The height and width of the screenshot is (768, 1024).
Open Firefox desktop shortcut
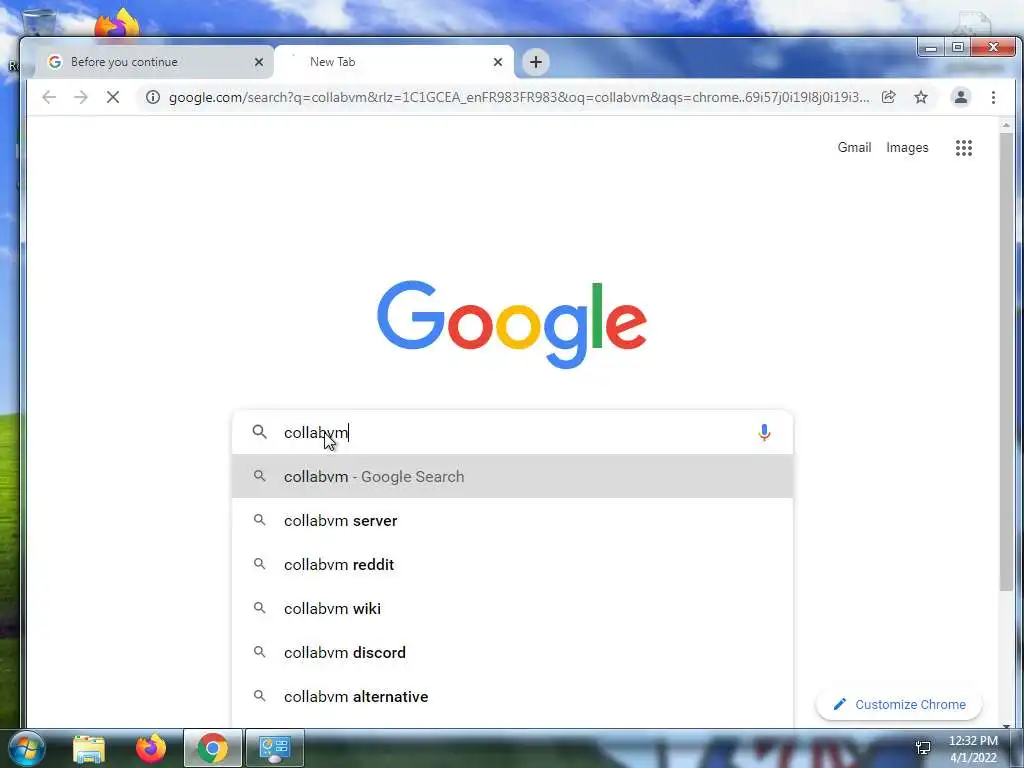tap(117, 23)
